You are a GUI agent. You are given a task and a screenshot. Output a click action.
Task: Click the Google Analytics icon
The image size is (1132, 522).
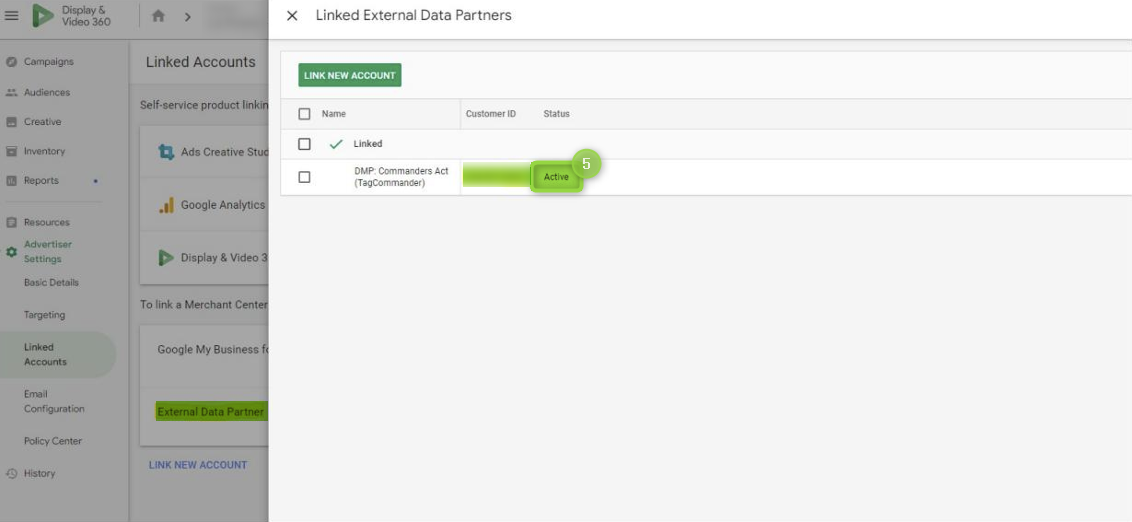pos(166,205)
